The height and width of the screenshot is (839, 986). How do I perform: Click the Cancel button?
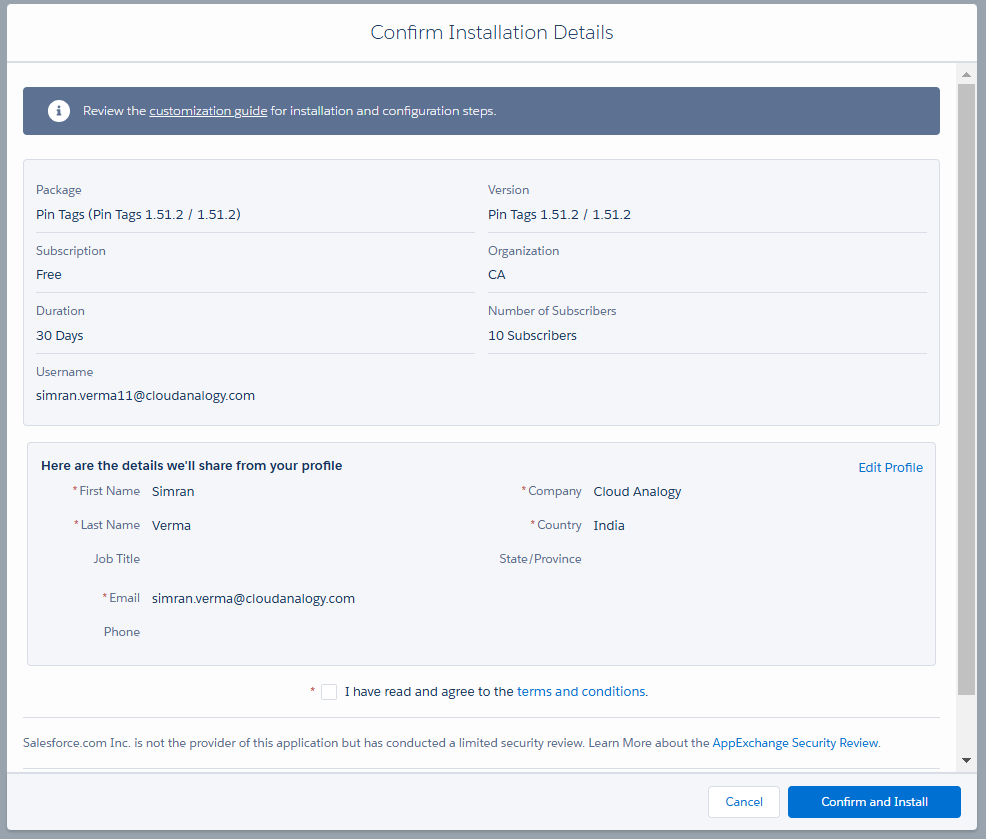(744, 802)
